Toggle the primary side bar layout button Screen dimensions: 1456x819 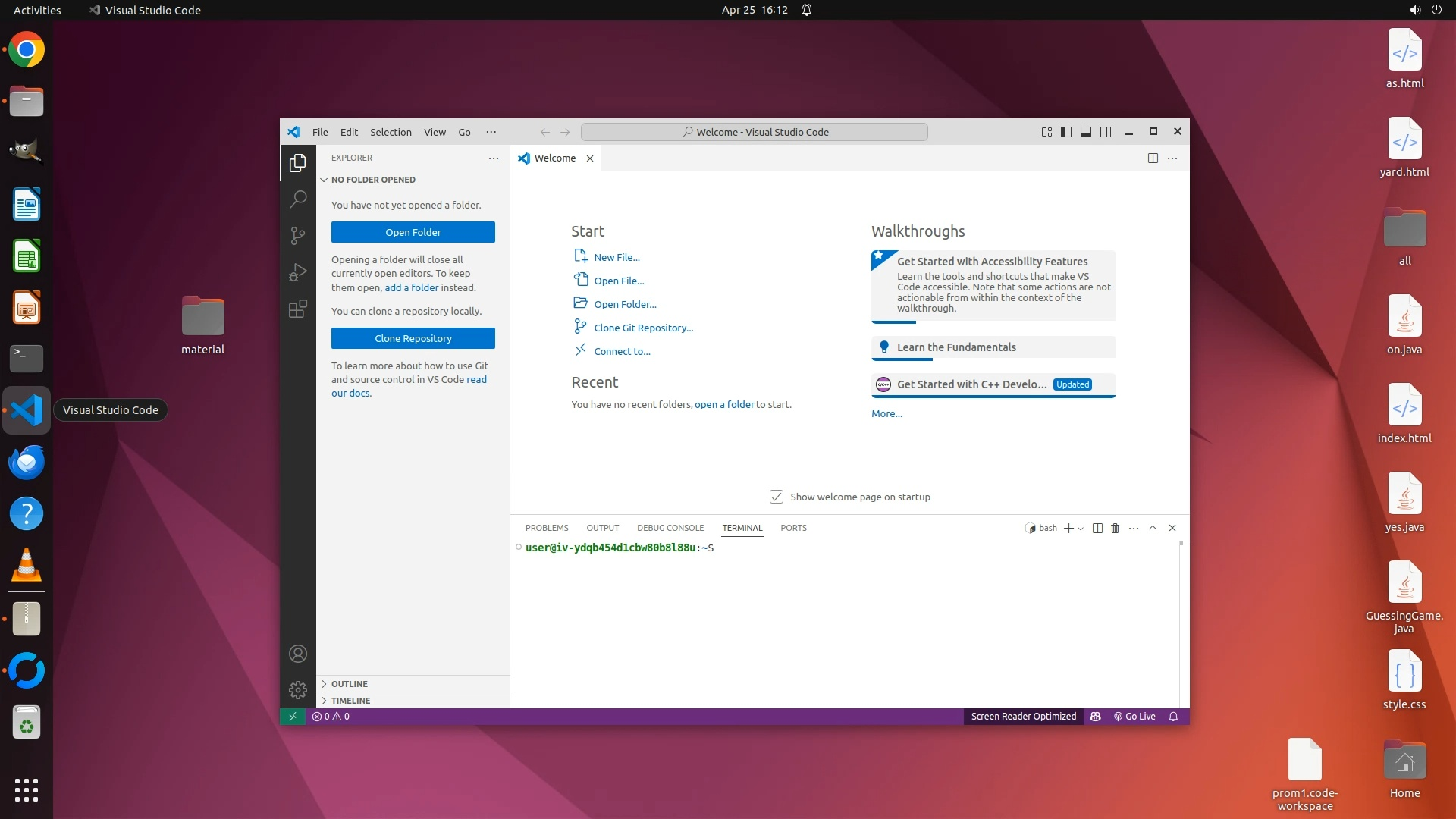click(1066, 132)
